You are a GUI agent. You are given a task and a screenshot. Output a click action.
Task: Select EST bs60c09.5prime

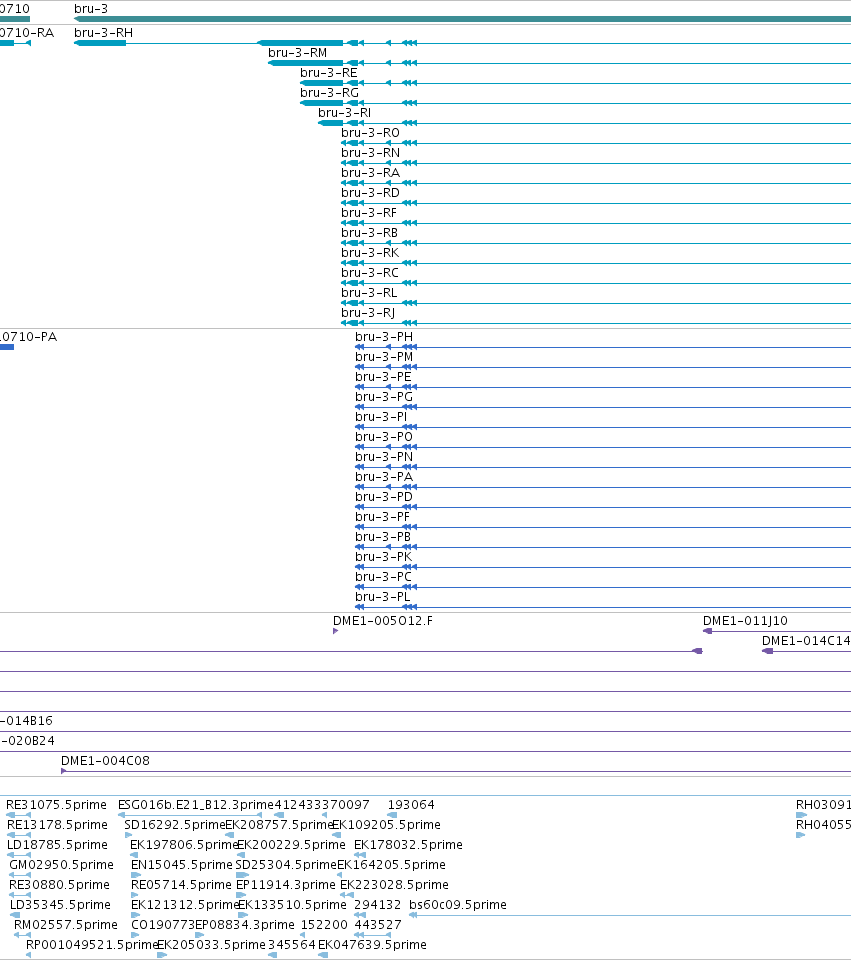click(458, 905)
